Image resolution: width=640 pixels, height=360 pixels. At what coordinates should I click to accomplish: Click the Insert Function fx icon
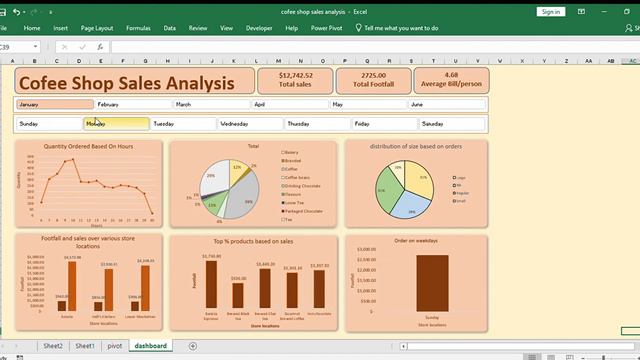pos(100,47)
